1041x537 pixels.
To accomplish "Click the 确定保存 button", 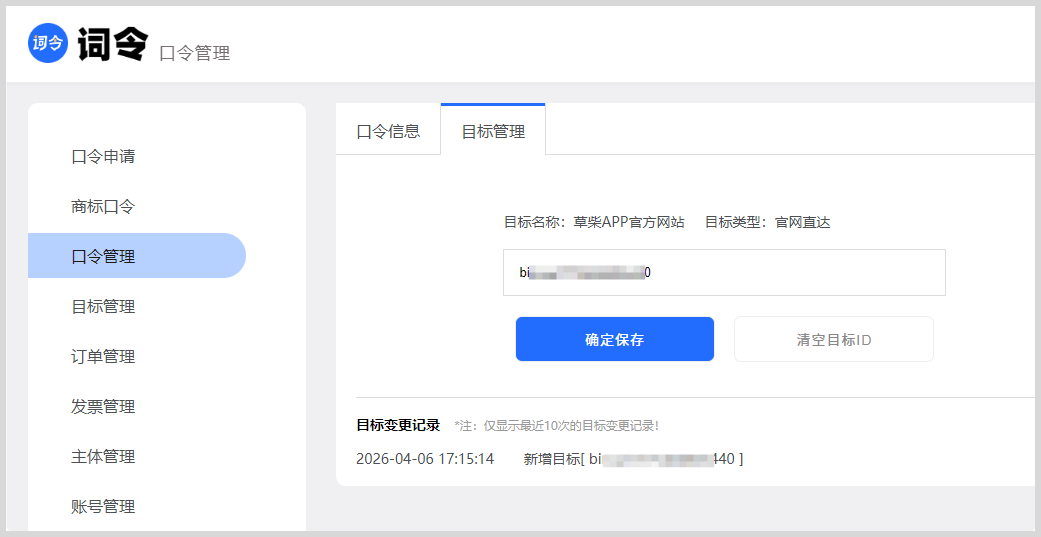I will [615, 339].
